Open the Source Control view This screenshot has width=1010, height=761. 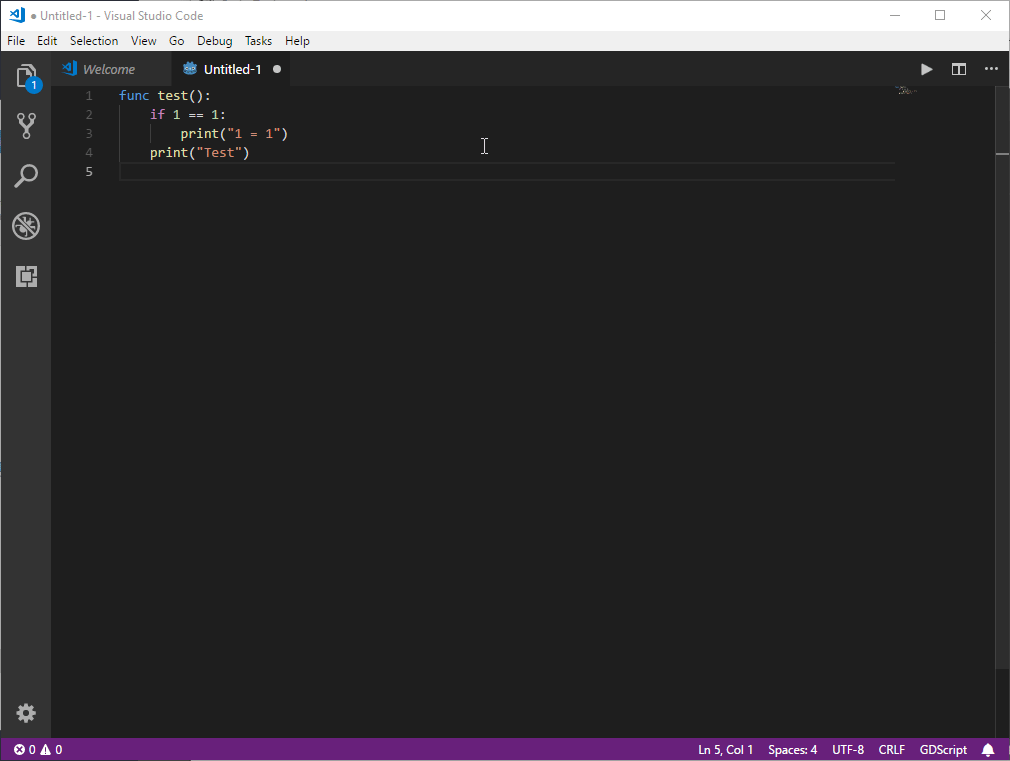tap(26, 126)
